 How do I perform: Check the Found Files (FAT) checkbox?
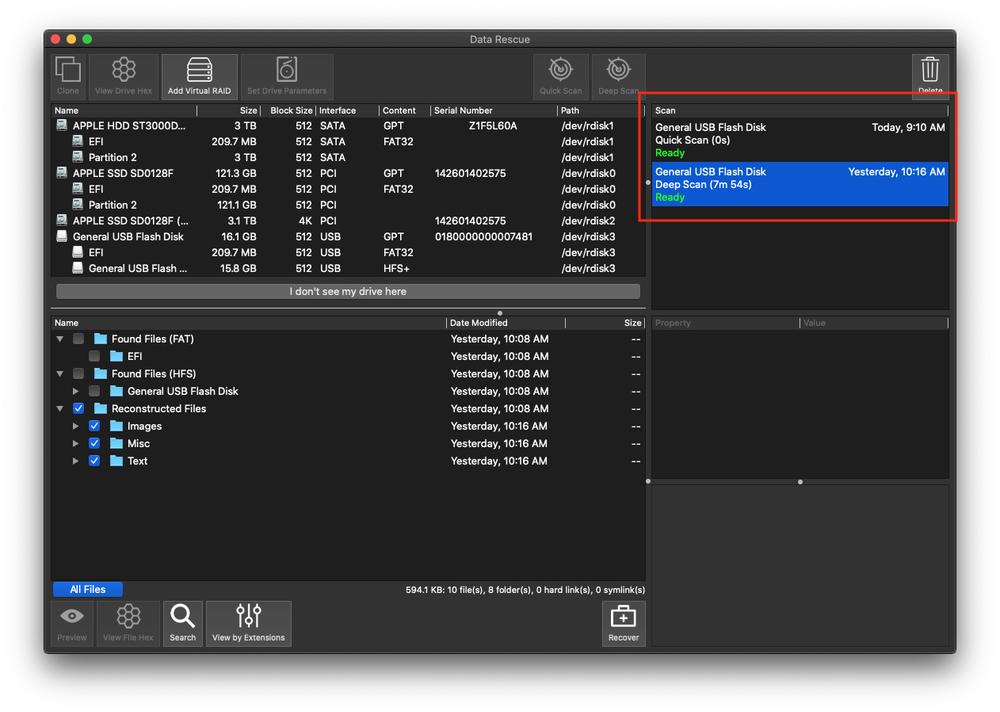pos(78,339)
